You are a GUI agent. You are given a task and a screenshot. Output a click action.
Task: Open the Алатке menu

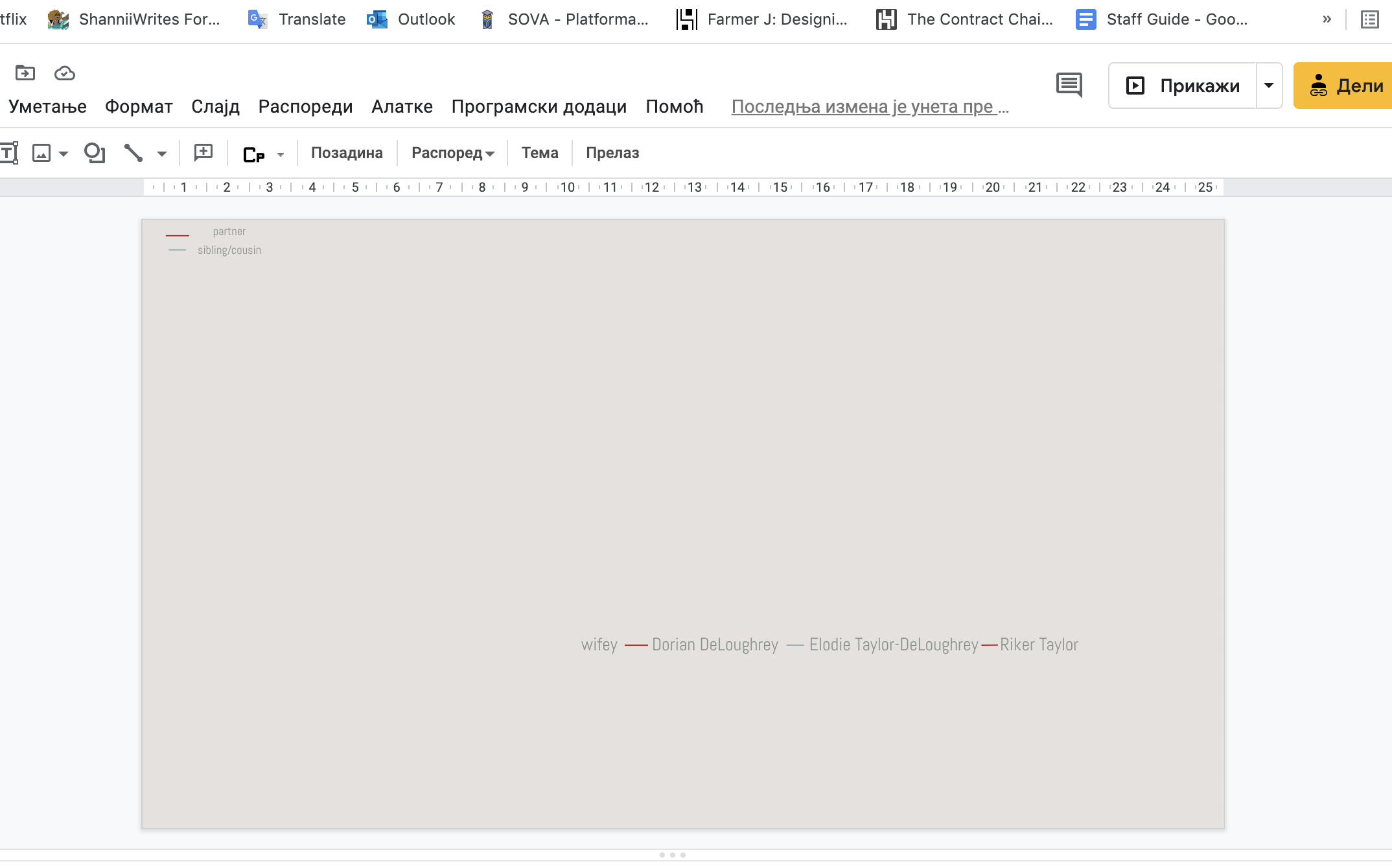click(402, 106)
